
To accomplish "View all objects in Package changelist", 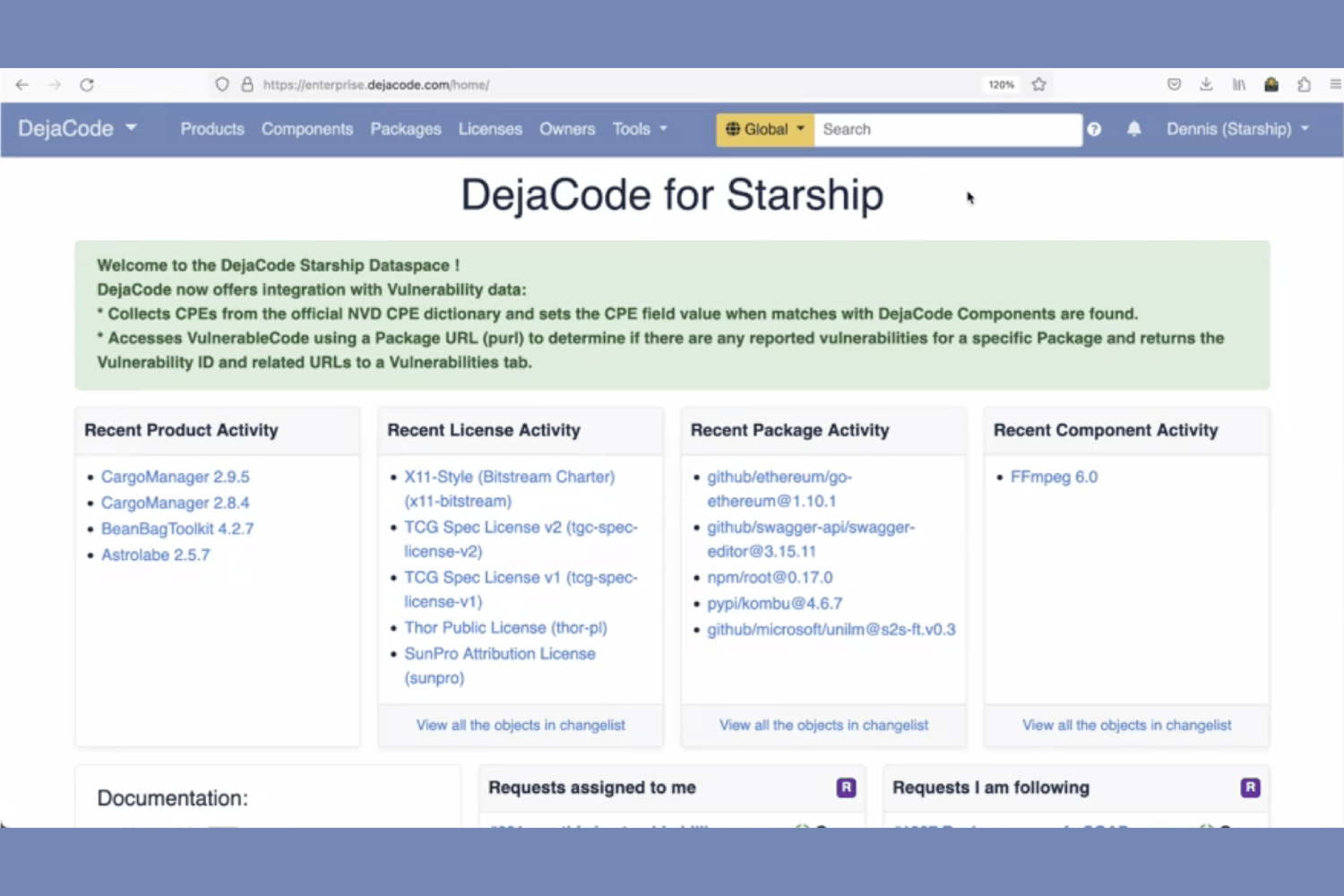I will click(x=823, y=725).
